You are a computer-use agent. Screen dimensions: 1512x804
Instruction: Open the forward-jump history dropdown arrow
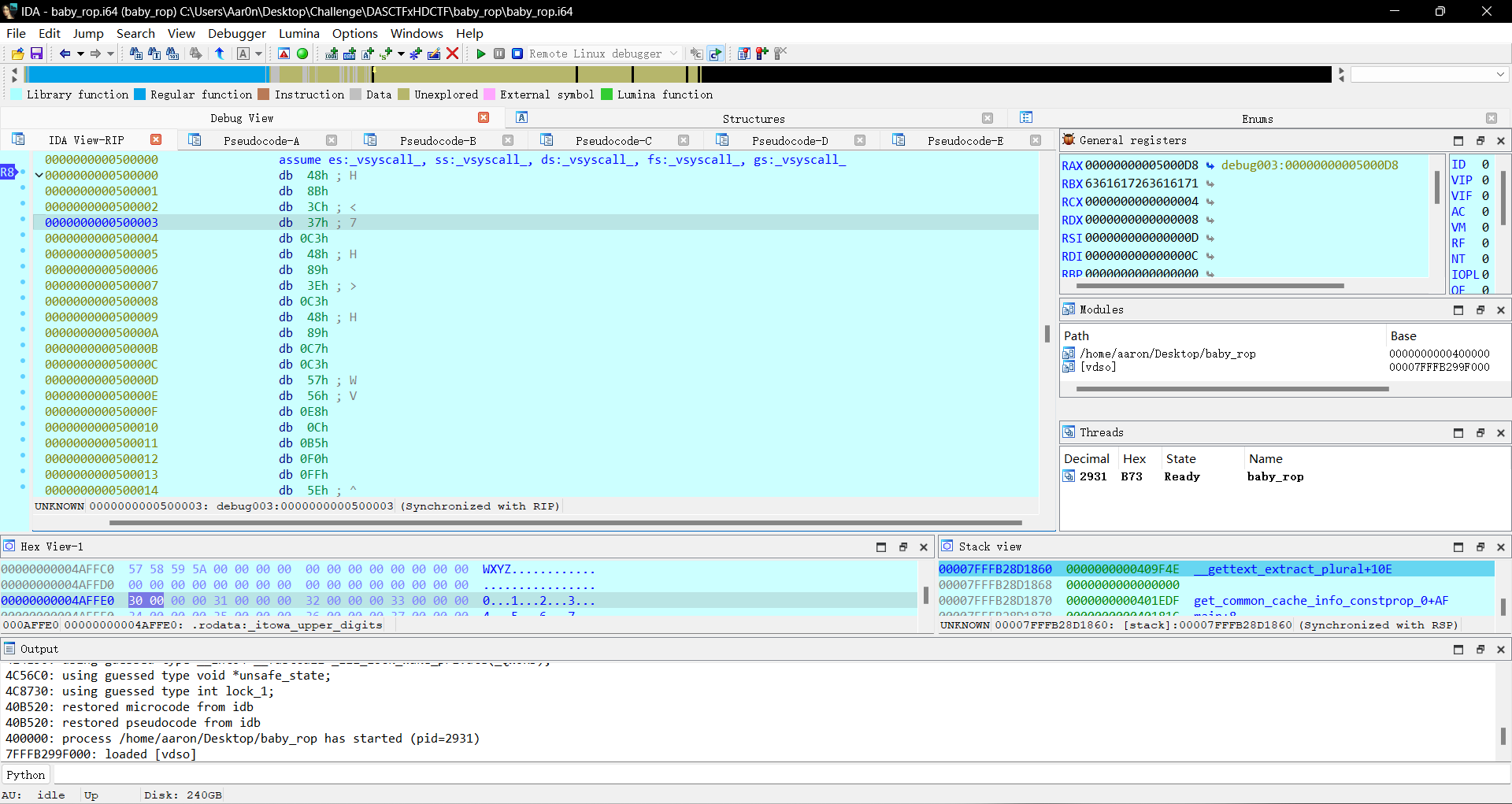tap(110, 54)
